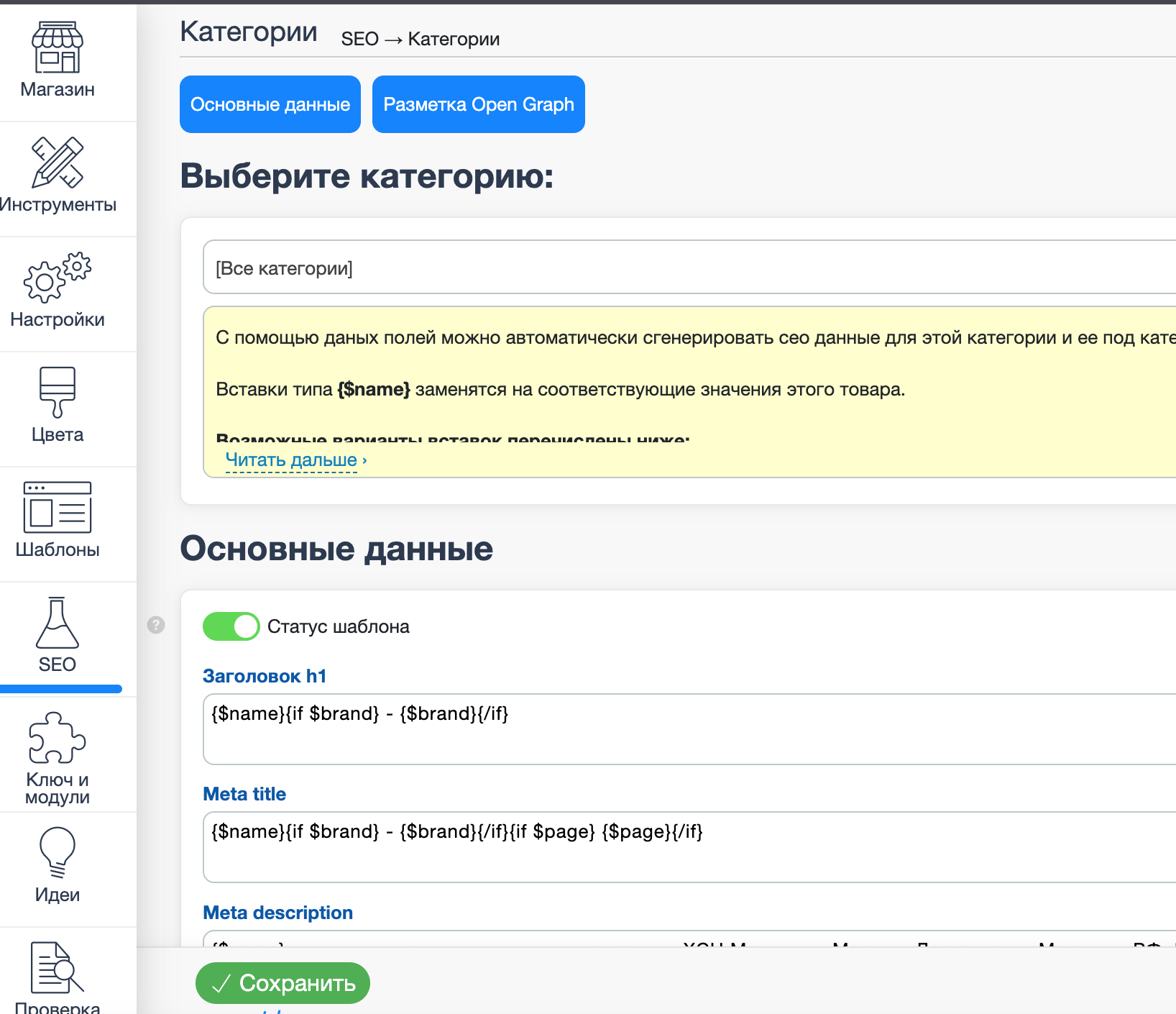The height and width of the screenshot is (1014, 1176).
Task: Open the Инструменты sidebar section
Action: pos(58,176)
